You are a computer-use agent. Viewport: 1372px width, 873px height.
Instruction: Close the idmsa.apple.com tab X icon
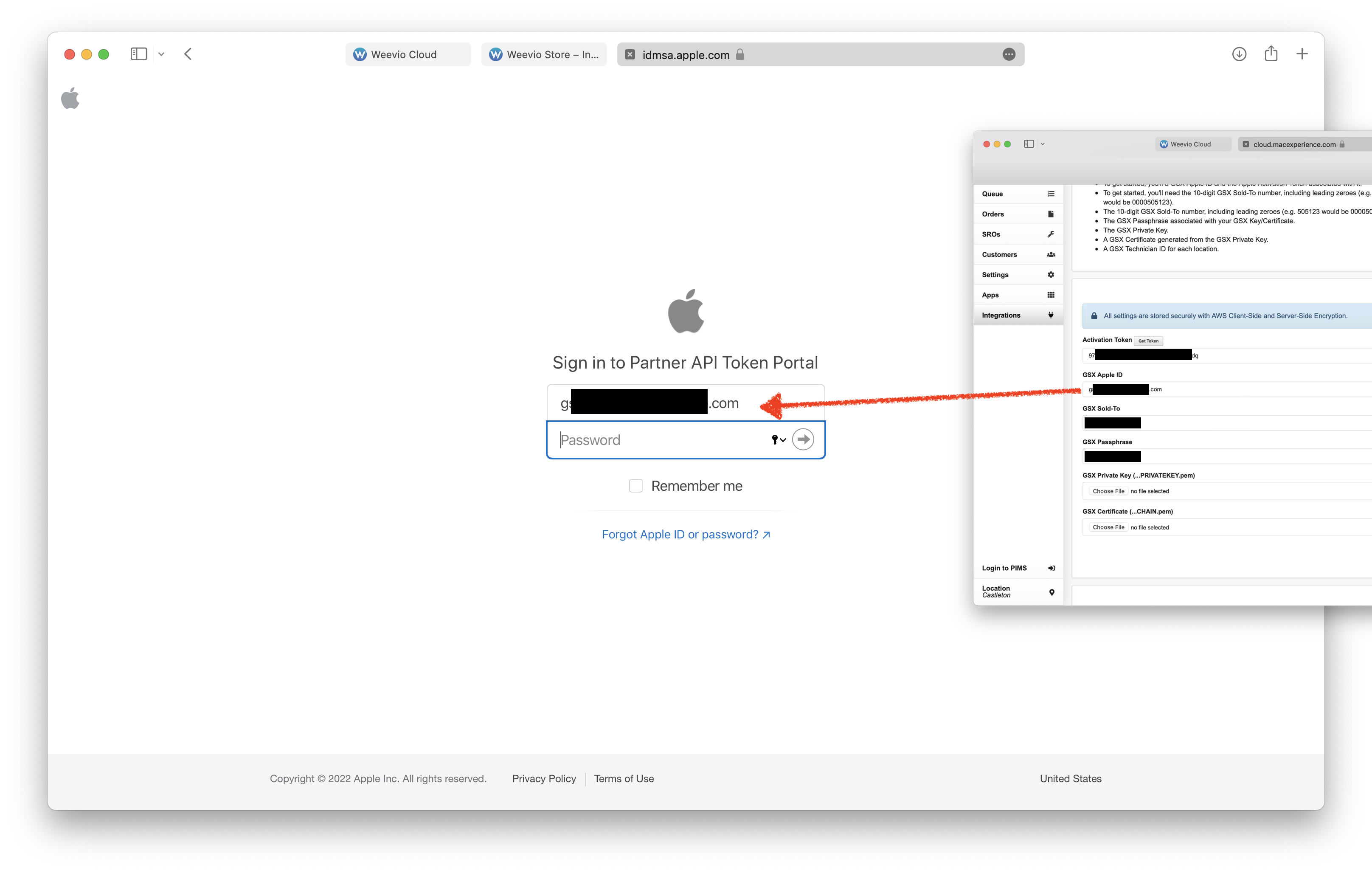[x=630, y=55]
